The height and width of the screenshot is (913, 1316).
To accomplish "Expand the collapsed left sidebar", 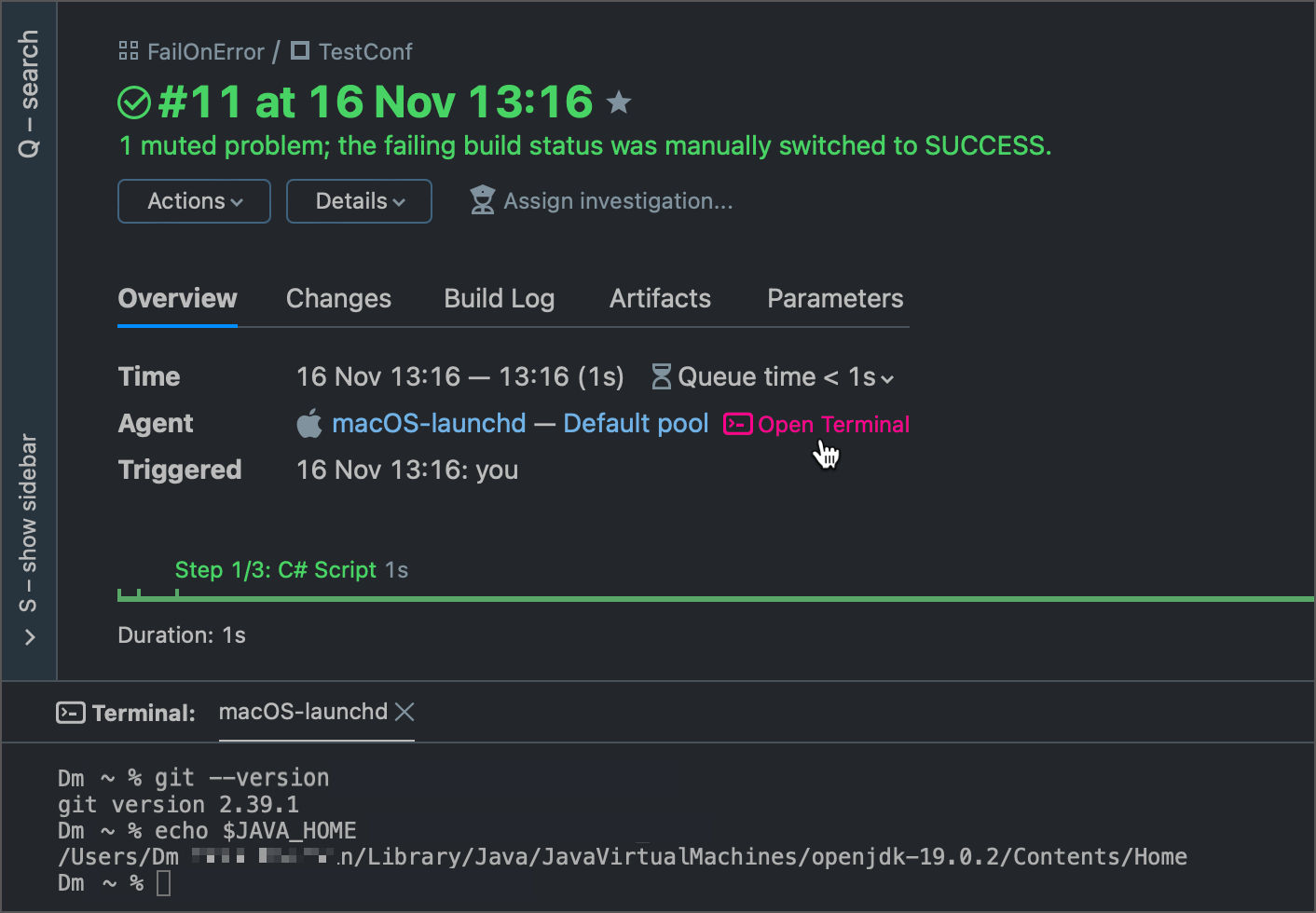I will click(28, 637).
